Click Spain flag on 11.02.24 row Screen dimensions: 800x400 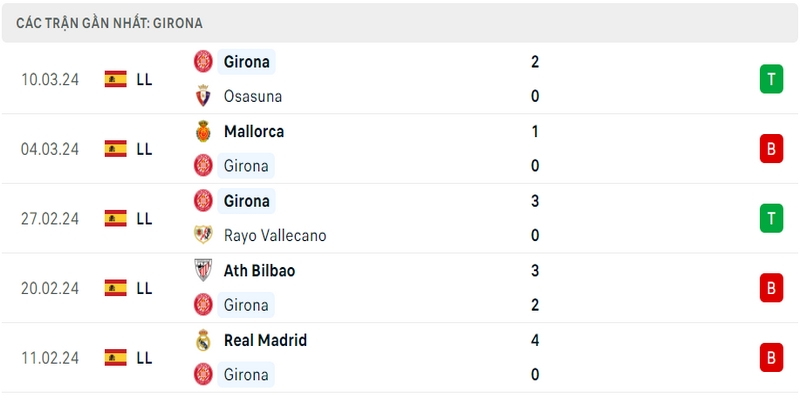(116, 358)
